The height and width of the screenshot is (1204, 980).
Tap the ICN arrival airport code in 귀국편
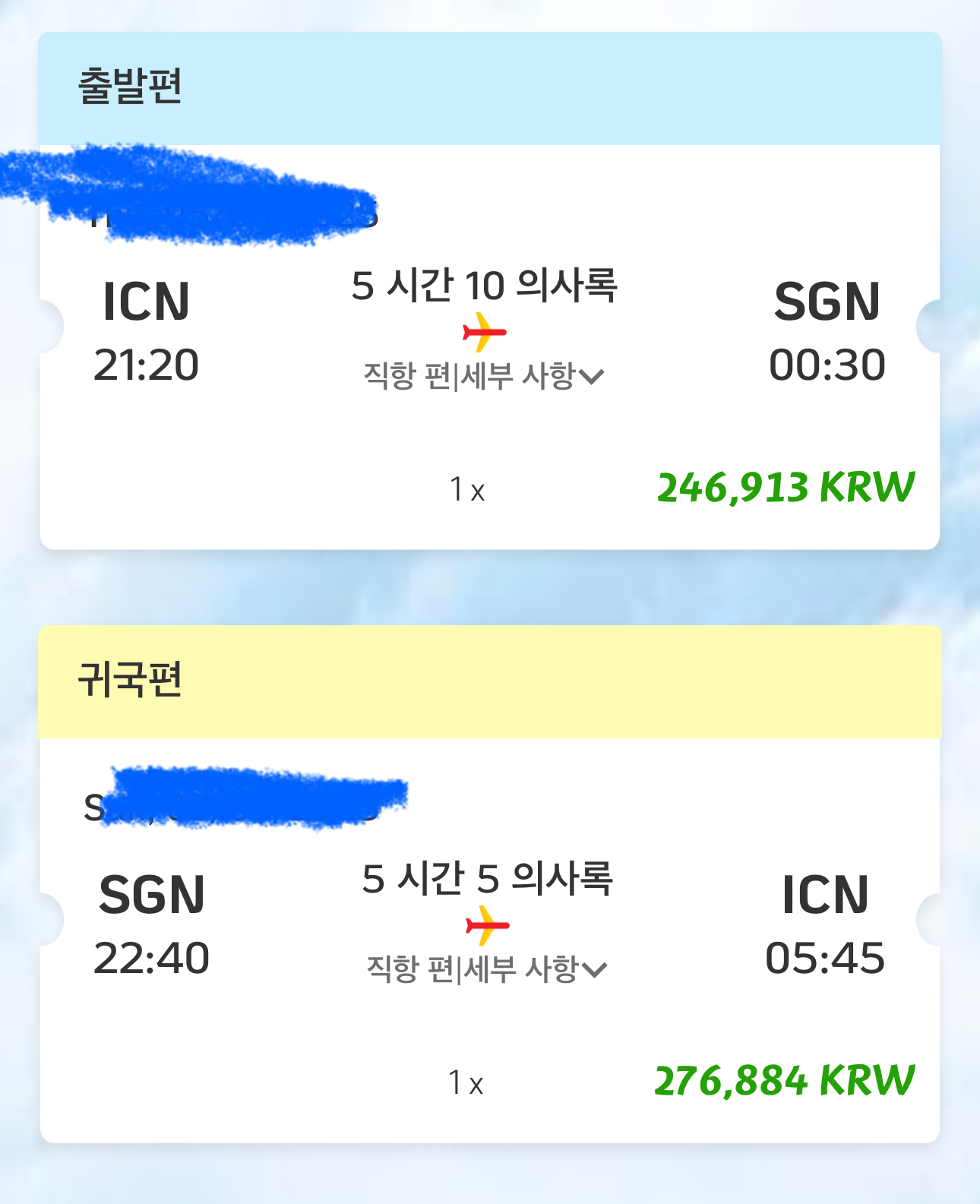tap(825, 895)
